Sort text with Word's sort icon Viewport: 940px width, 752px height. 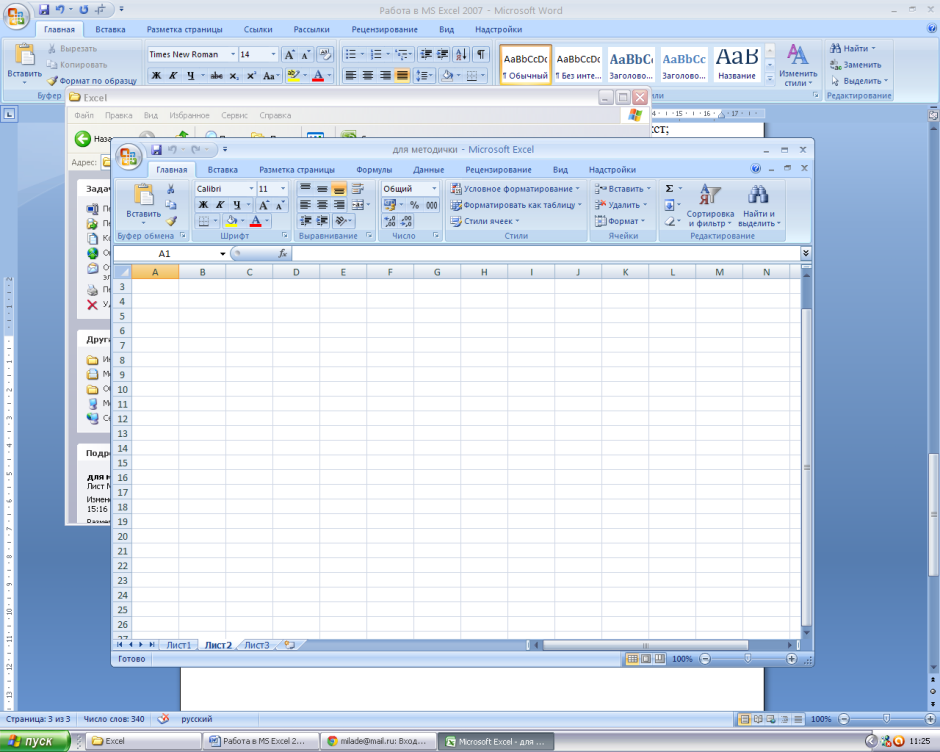[x=461, y=55]
